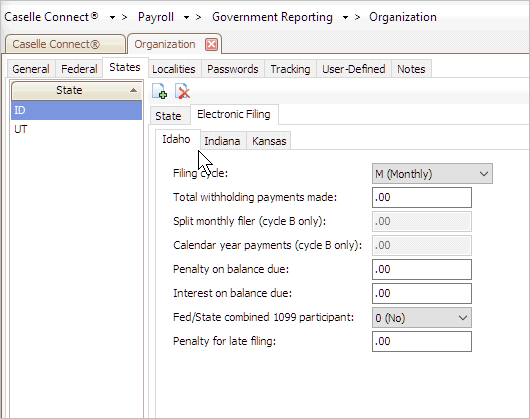
Task: Close the Organization tab
Action: (212, 44)
